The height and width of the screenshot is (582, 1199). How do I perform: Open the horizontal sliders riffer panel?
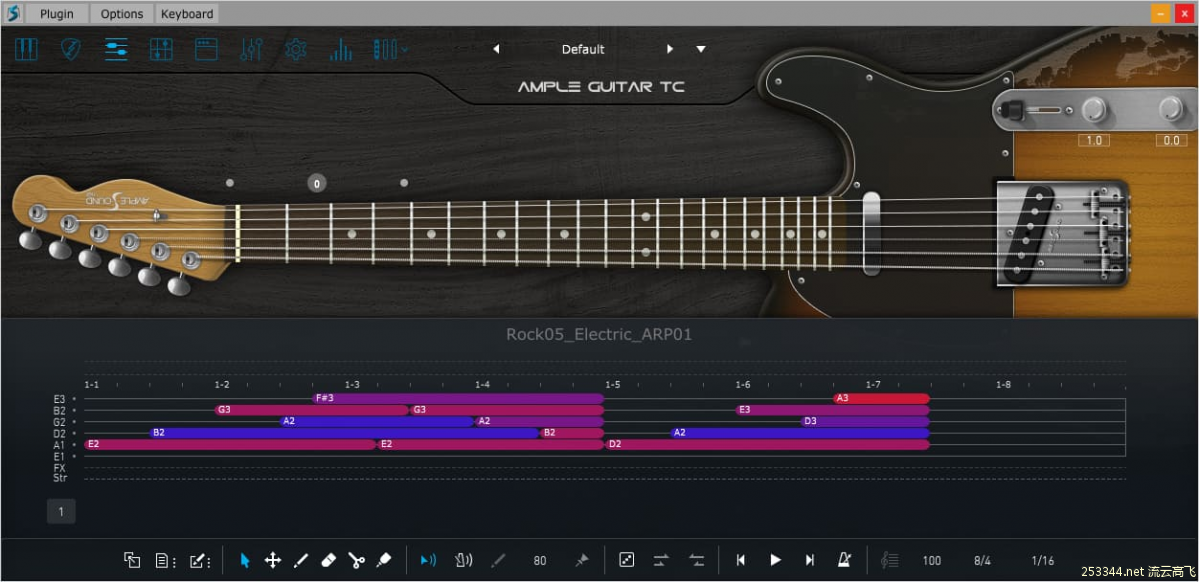pos(116,50)
